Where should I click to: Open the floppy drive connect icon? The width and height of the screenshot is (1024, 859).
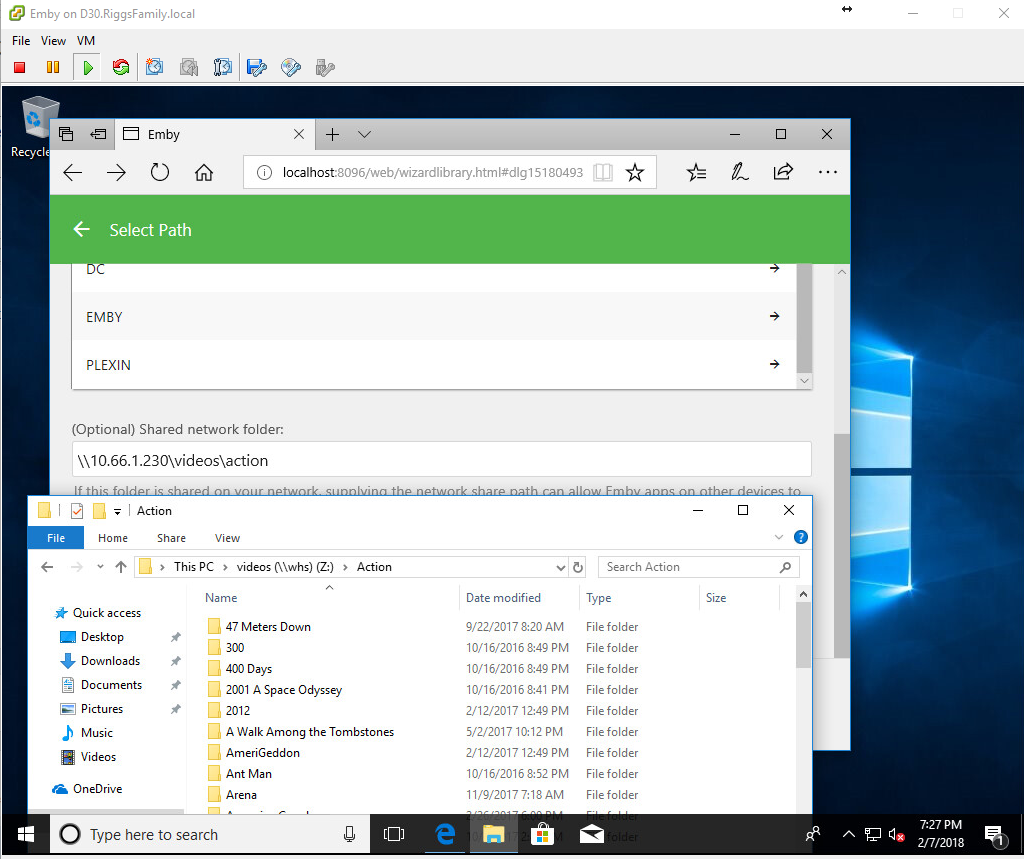coord(257,68)
